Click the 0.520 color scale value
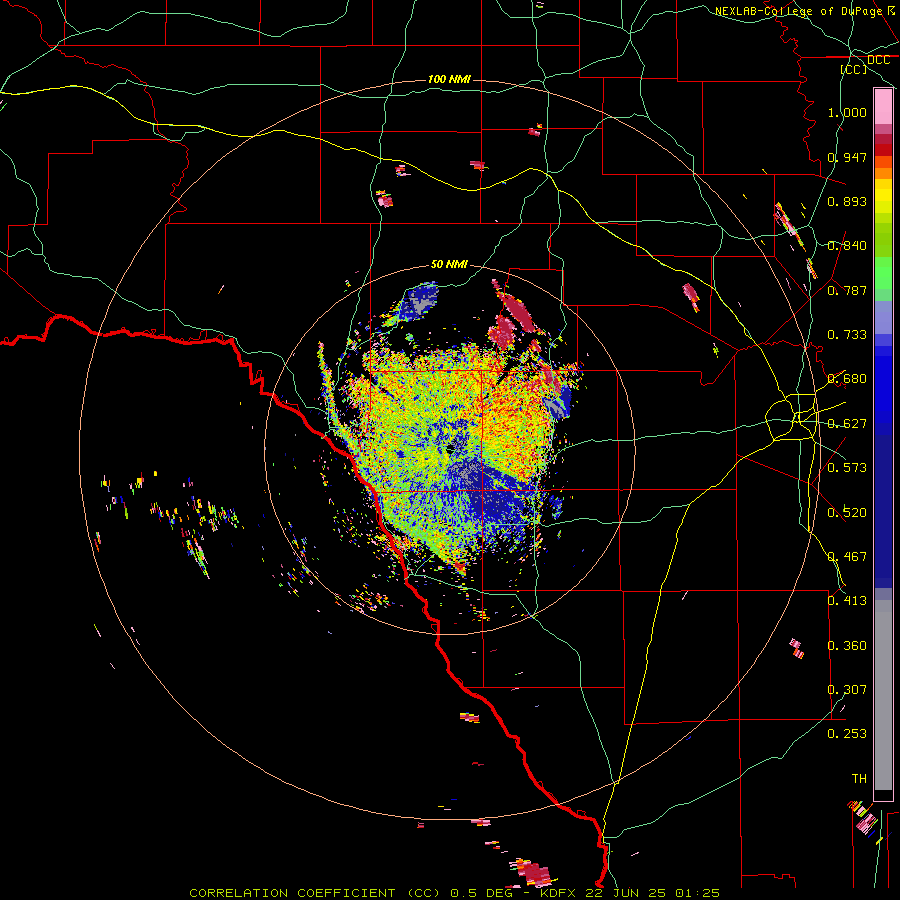The image size is (900, 900). pos(847,513)
